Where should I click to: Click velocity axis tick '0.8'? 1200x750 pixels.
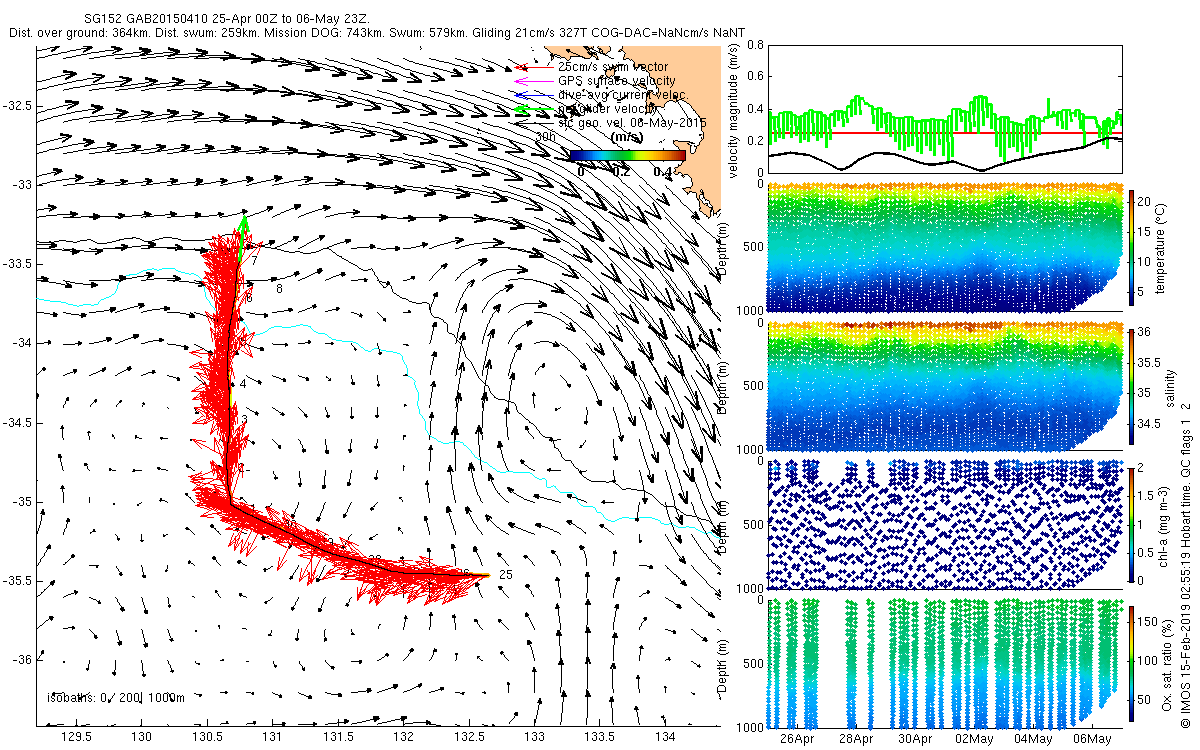pyautogui.click(x=755, y=45)
